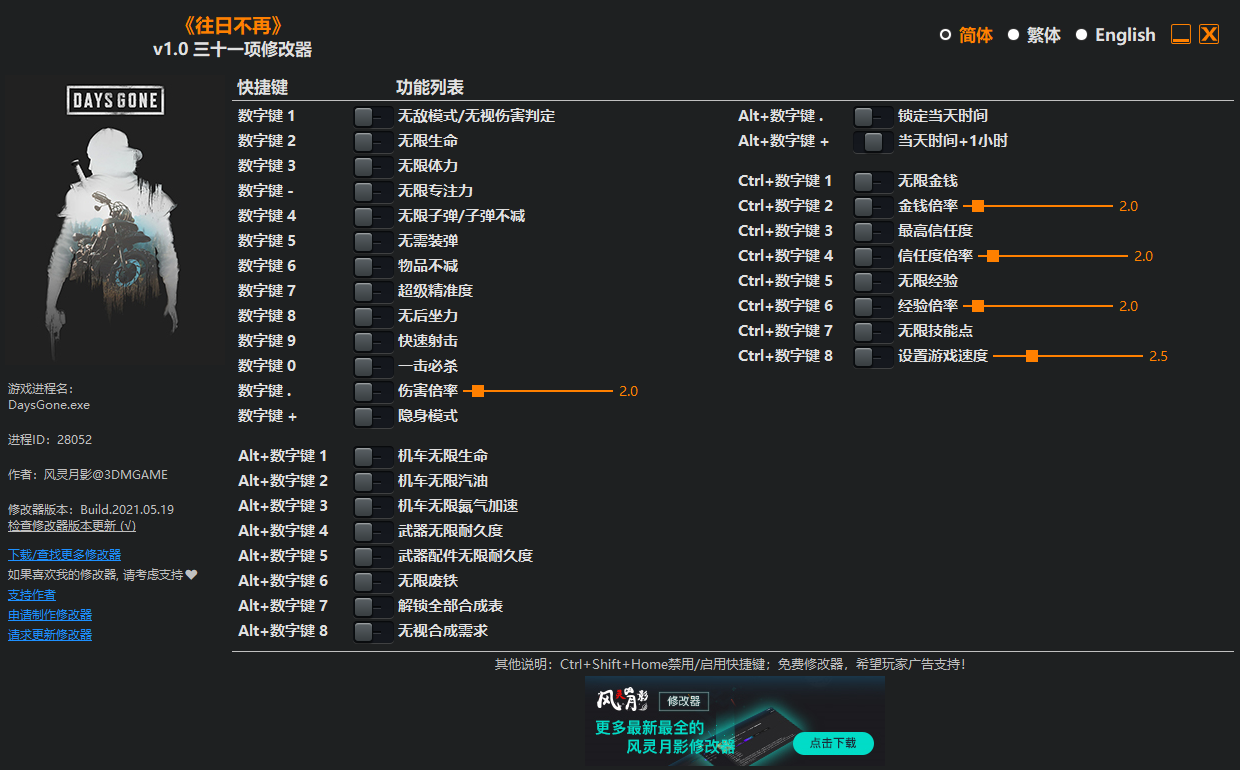This screenshot has width=1240, height=770.
Task: Click 点击下载 button in banner ad
Action: pyautogui.click(x=832, y=743)
